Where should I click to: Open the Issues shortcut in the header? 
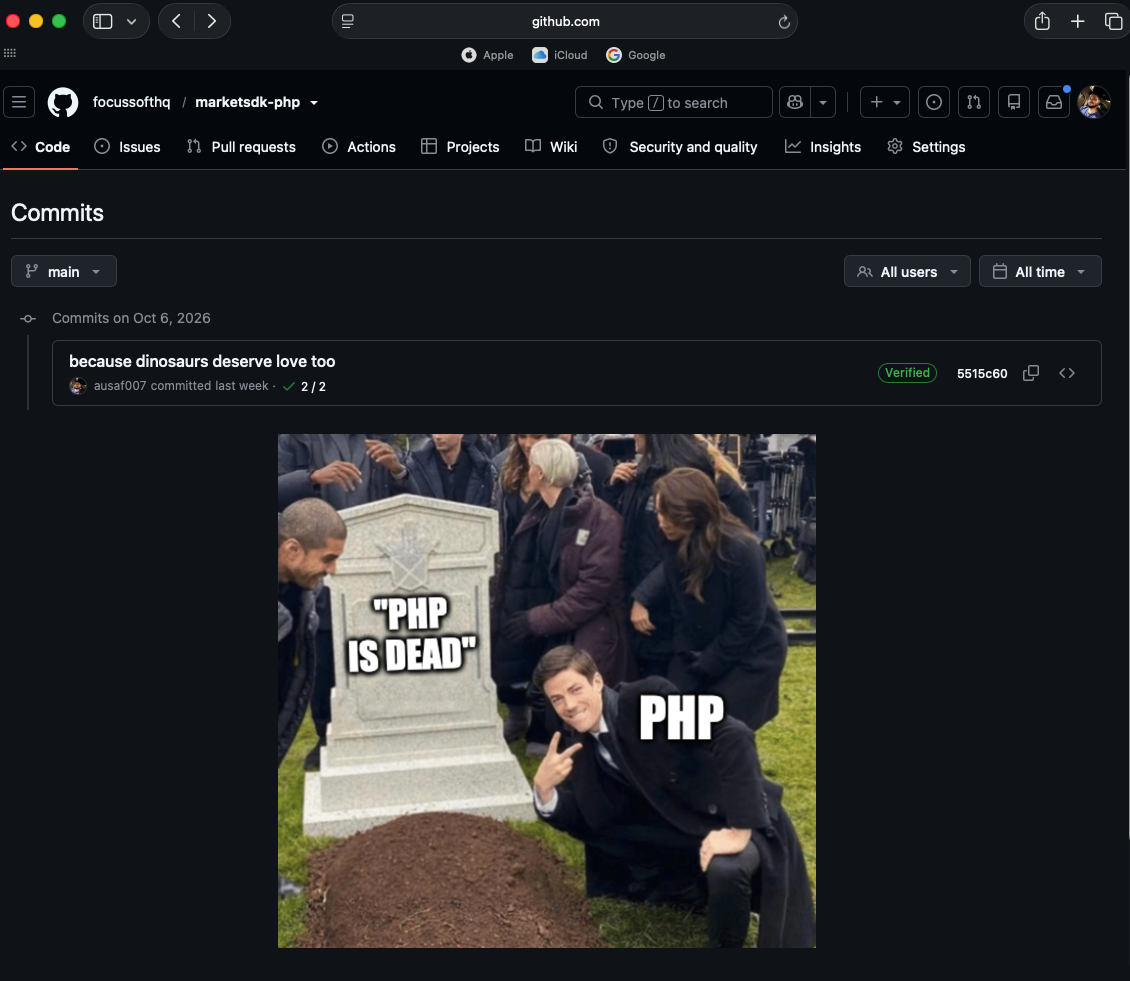tap(933, 102)
